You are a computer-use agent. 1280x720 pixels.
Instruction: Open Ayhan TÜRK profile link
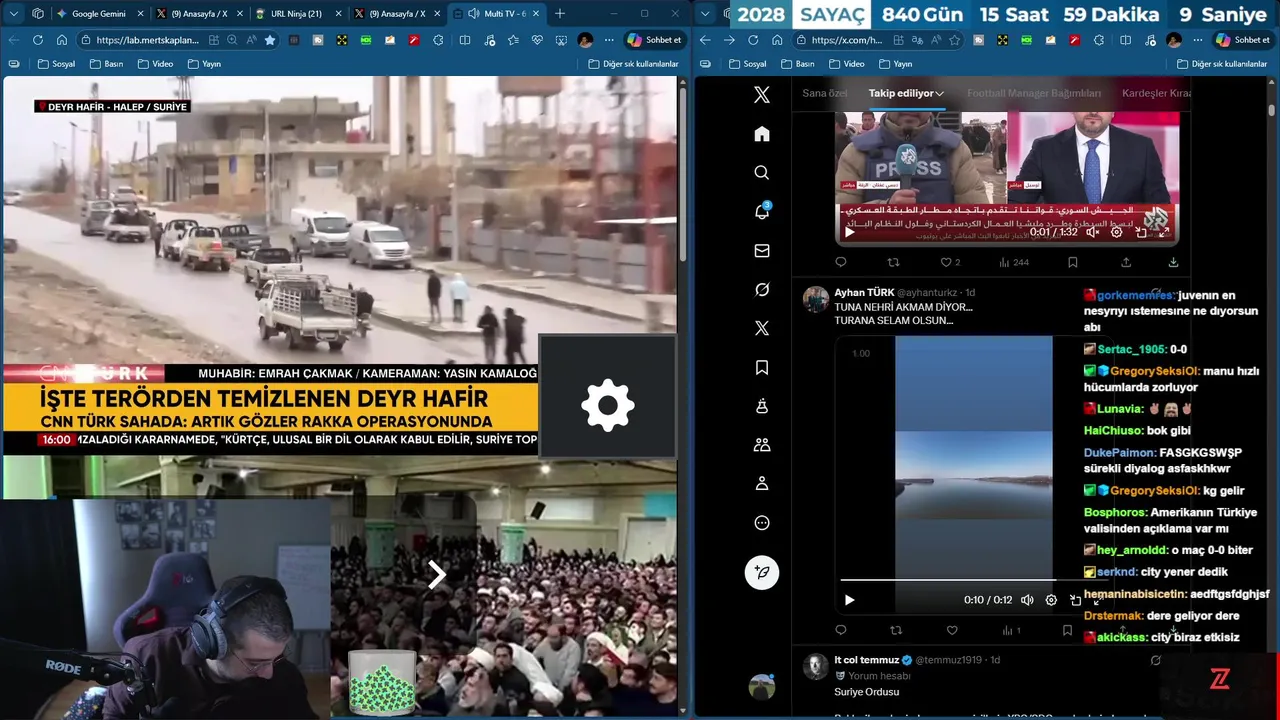point(864,293)
